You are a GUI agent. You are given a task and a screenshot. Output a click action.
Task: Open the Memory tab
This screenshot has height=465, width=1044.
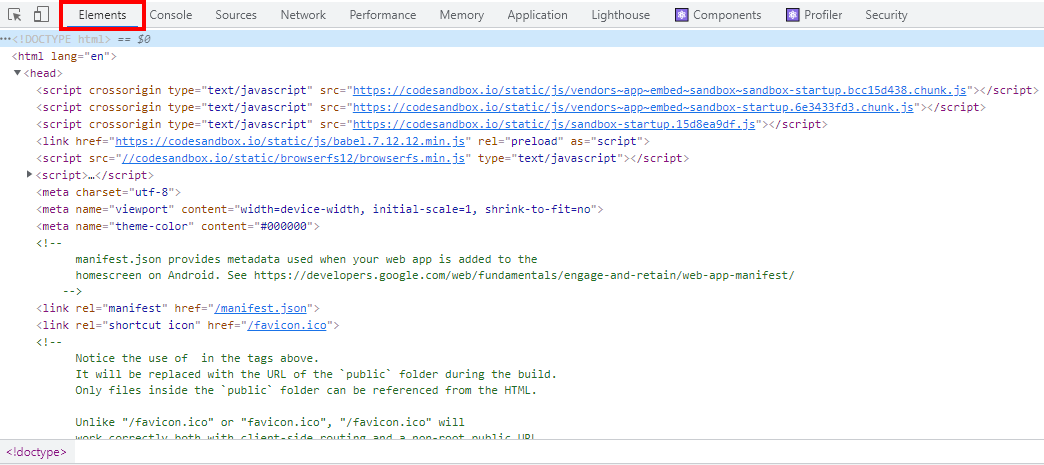(461, 15)
